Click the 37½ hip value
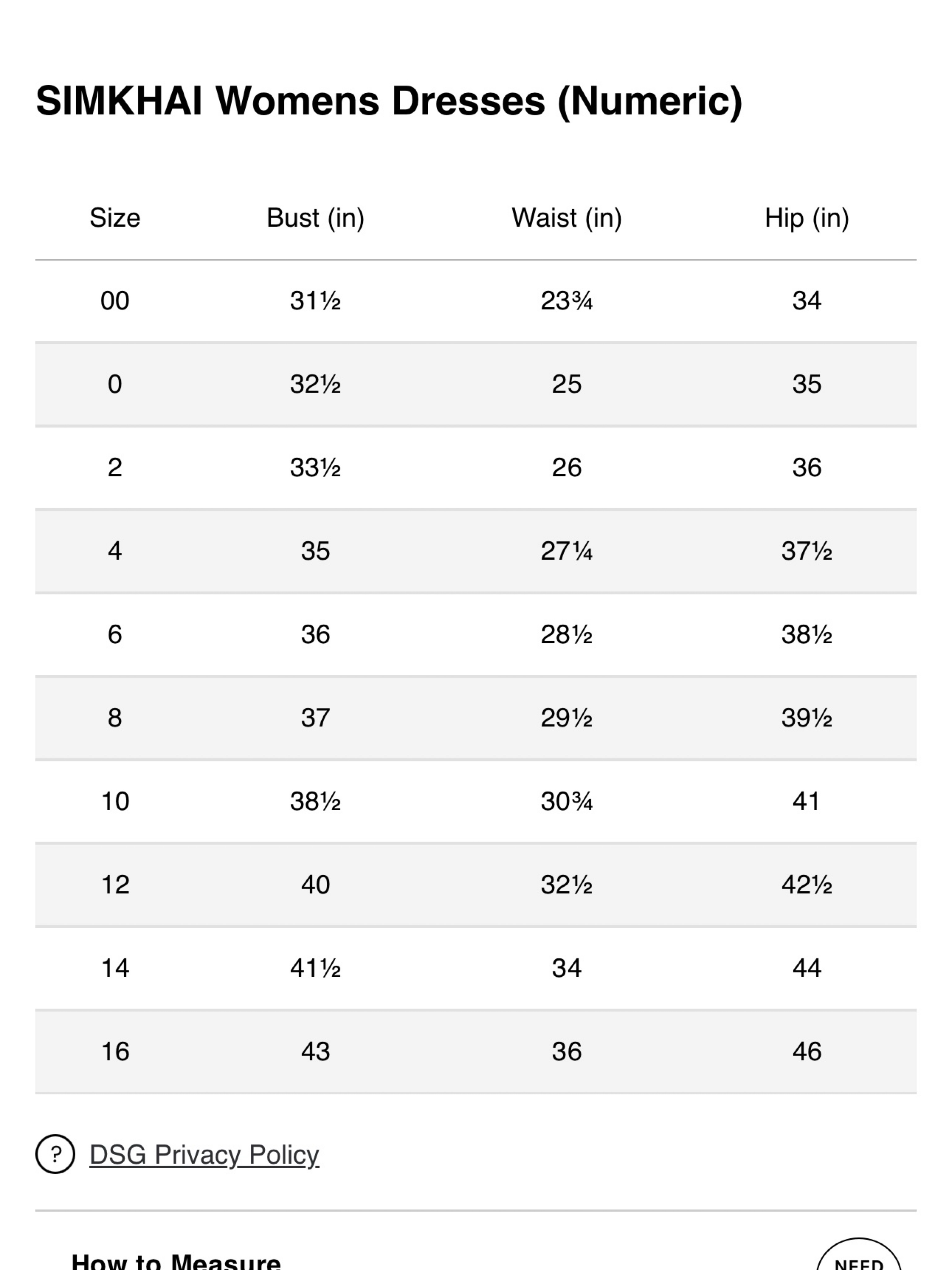952x1270 pixels. [807, 551]
